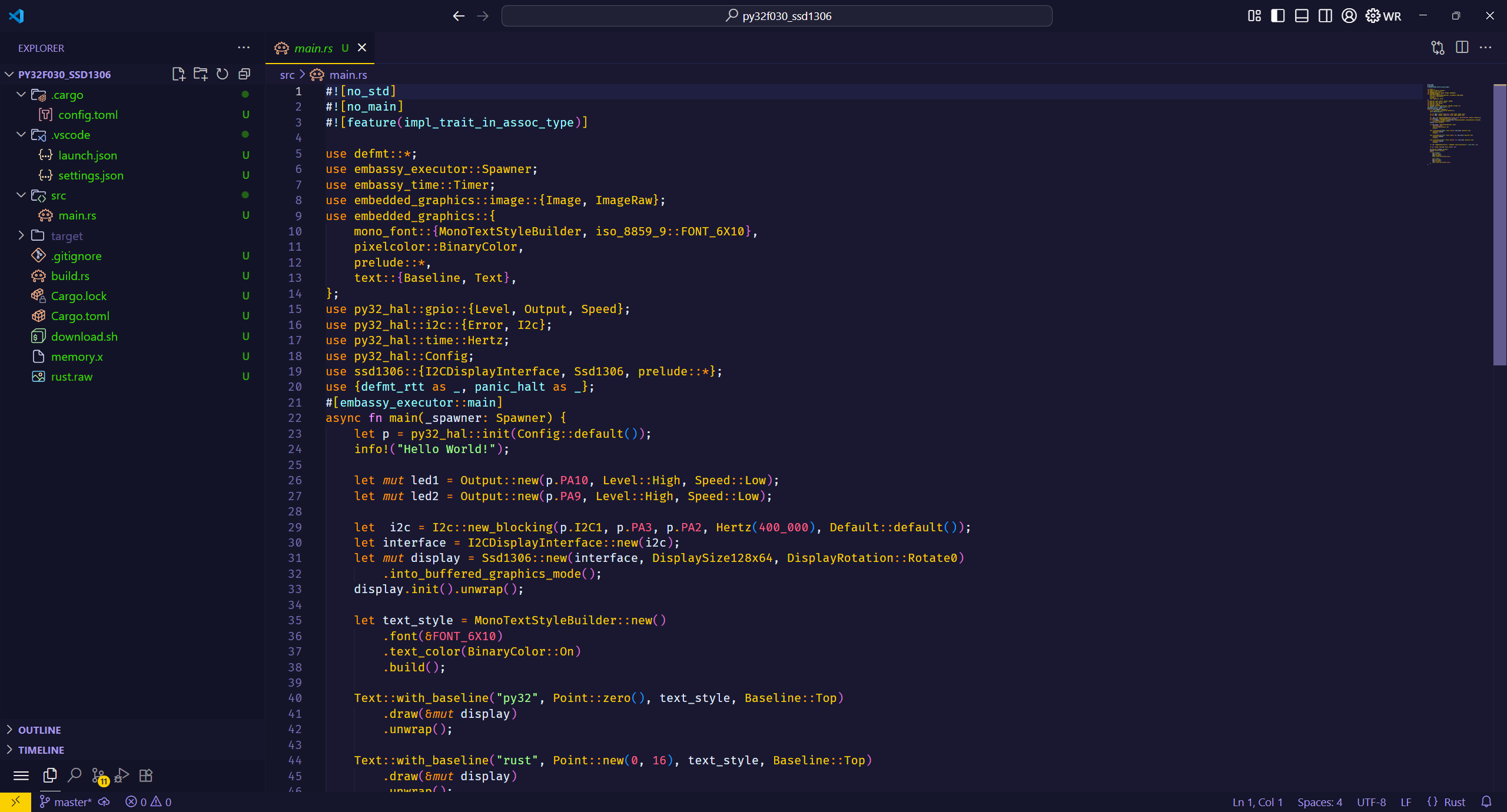Viewport: 1507px width, 812px height.
Task: Open the Explorer more actions menu
Action: pos(244,48)
